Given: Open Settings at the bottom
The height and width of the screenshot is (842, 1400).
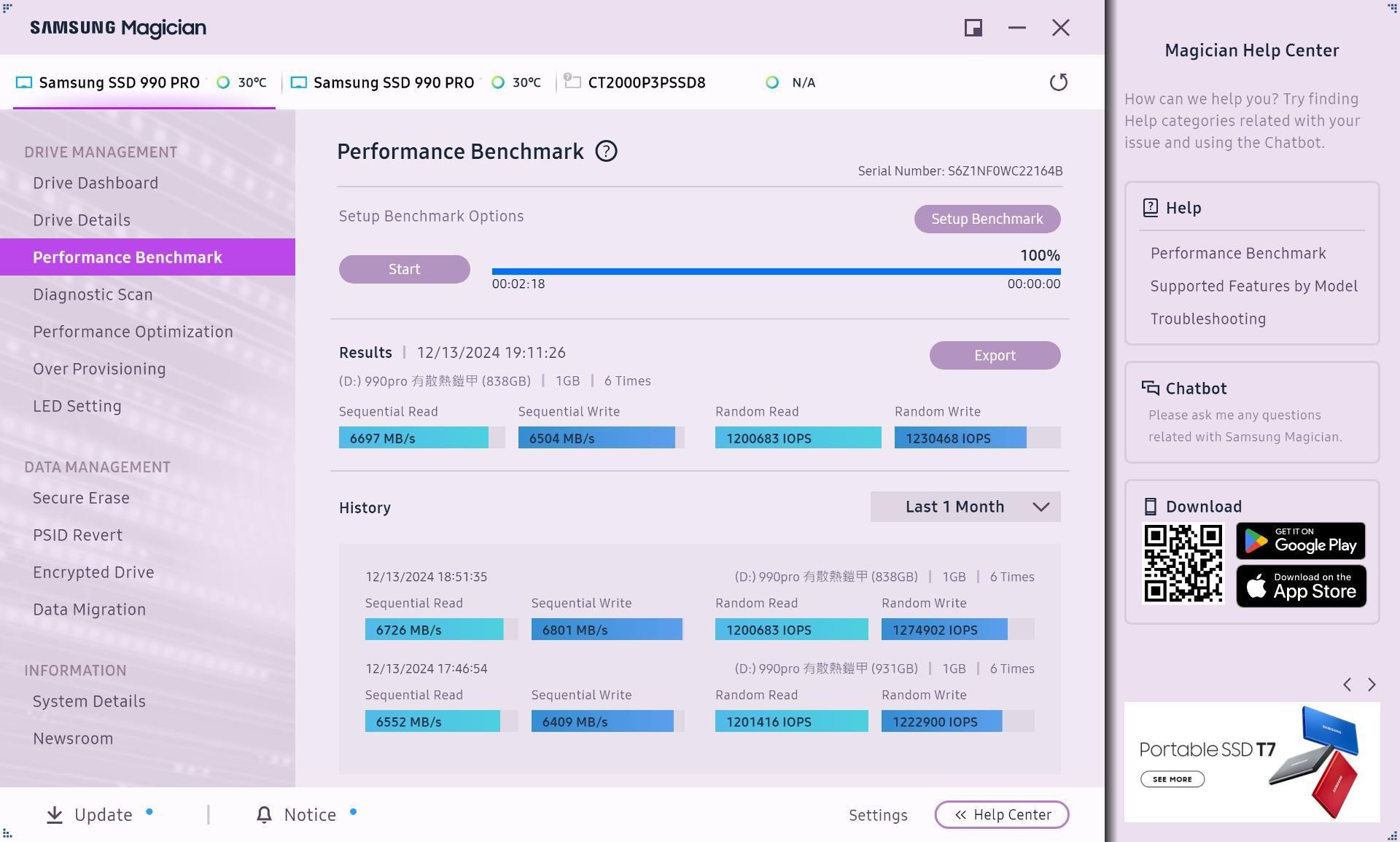Looking at the screenshot, I should [x=878, y=815].
